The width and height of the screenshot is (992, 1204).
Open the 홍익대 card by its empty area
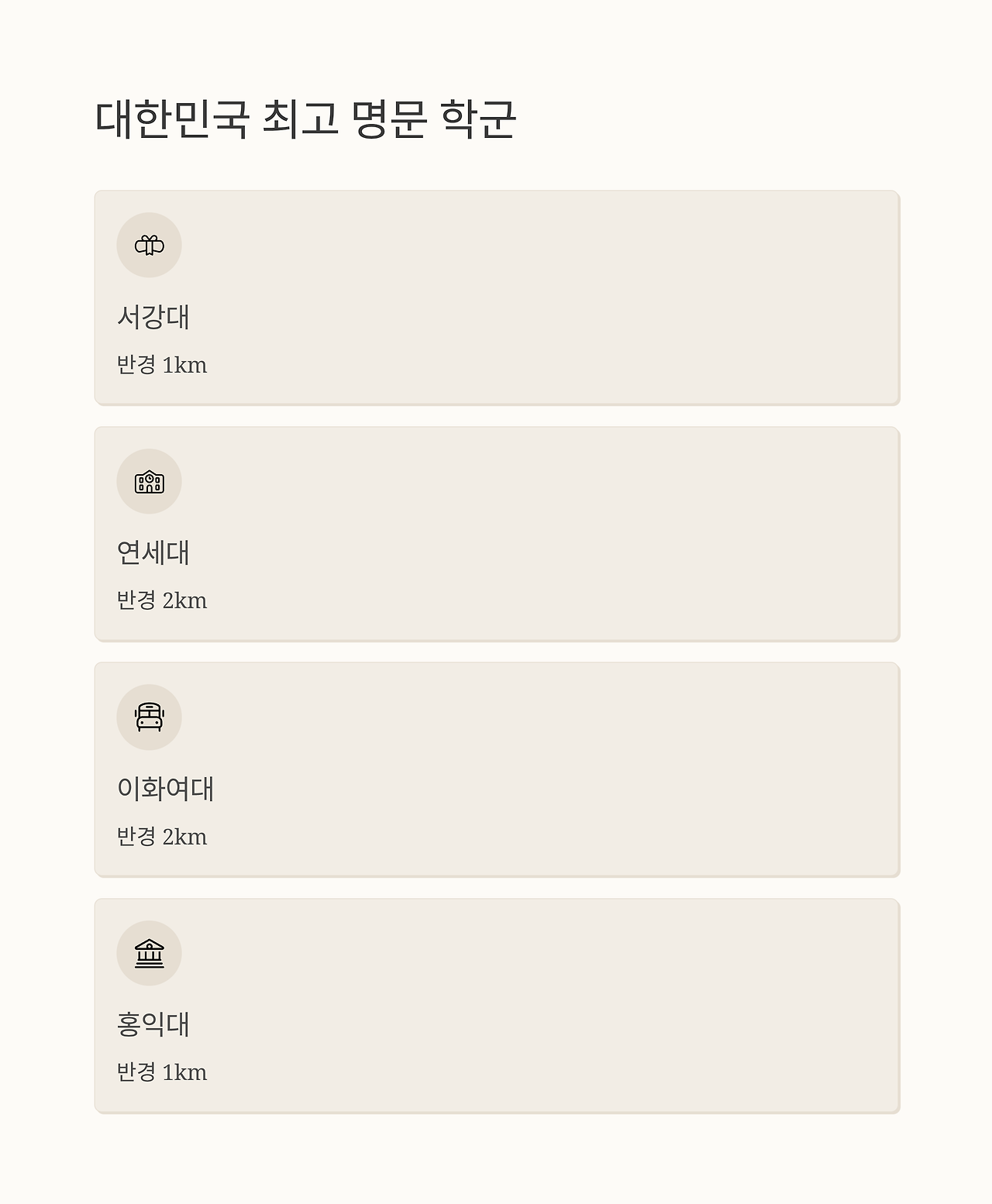[x=542, y=1006]
